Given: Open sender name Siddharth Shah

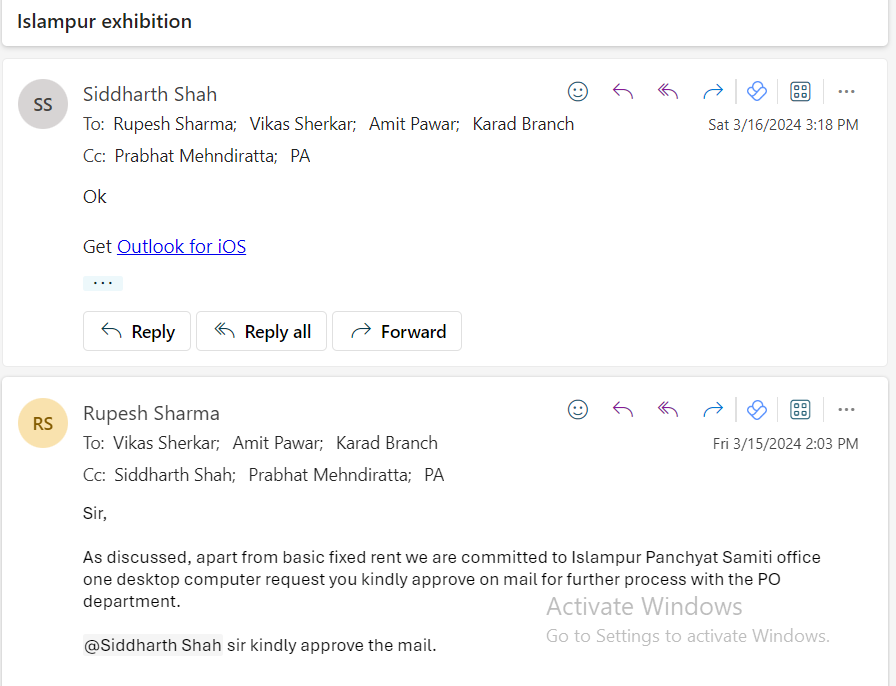Looking at the screenshot, I should (x=150, y=94).
